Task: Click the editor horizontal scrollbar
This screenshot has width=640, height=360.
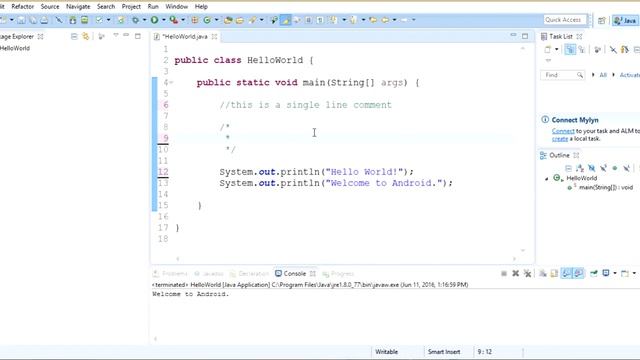Action: click(346, 259)
